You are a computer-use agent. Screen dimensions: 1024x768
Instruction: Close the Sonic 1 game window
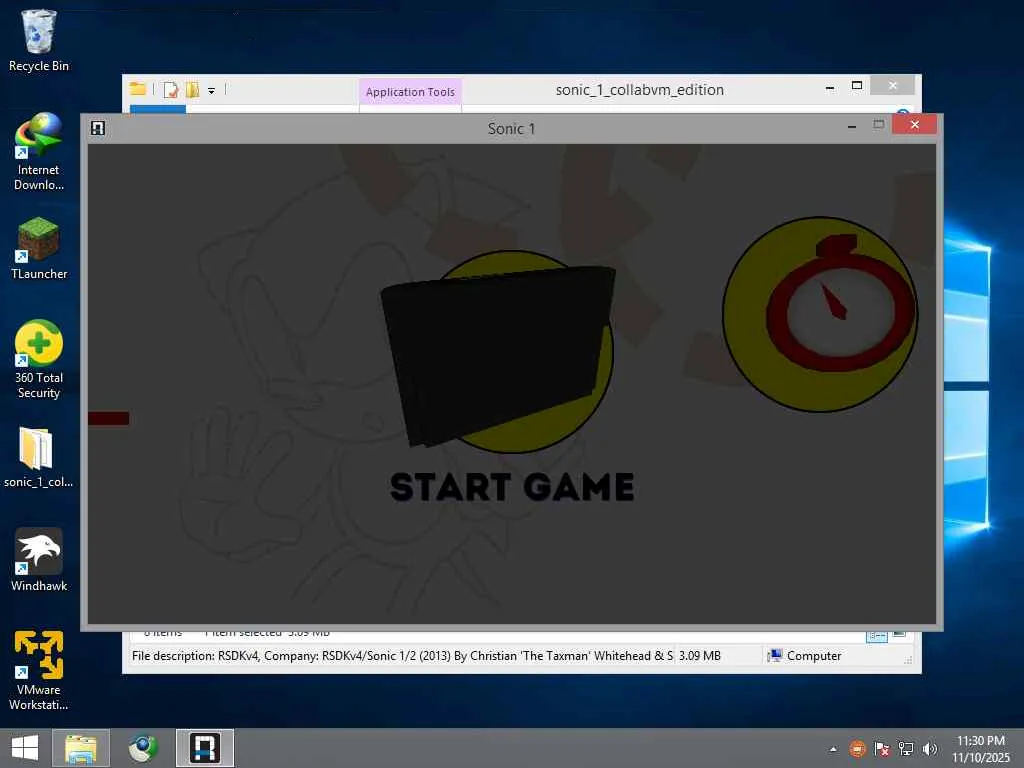[914, 124]
